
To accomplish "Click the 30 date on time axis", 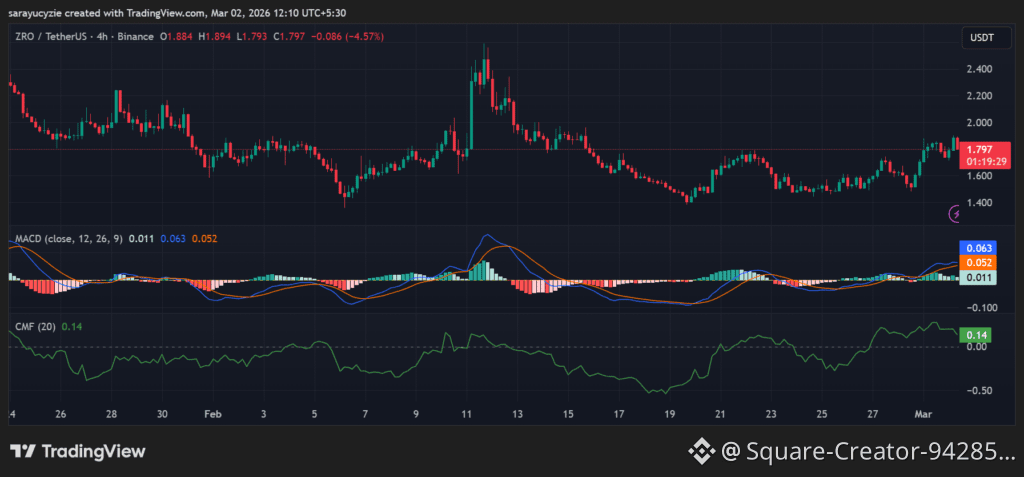I will pos(163,414).
